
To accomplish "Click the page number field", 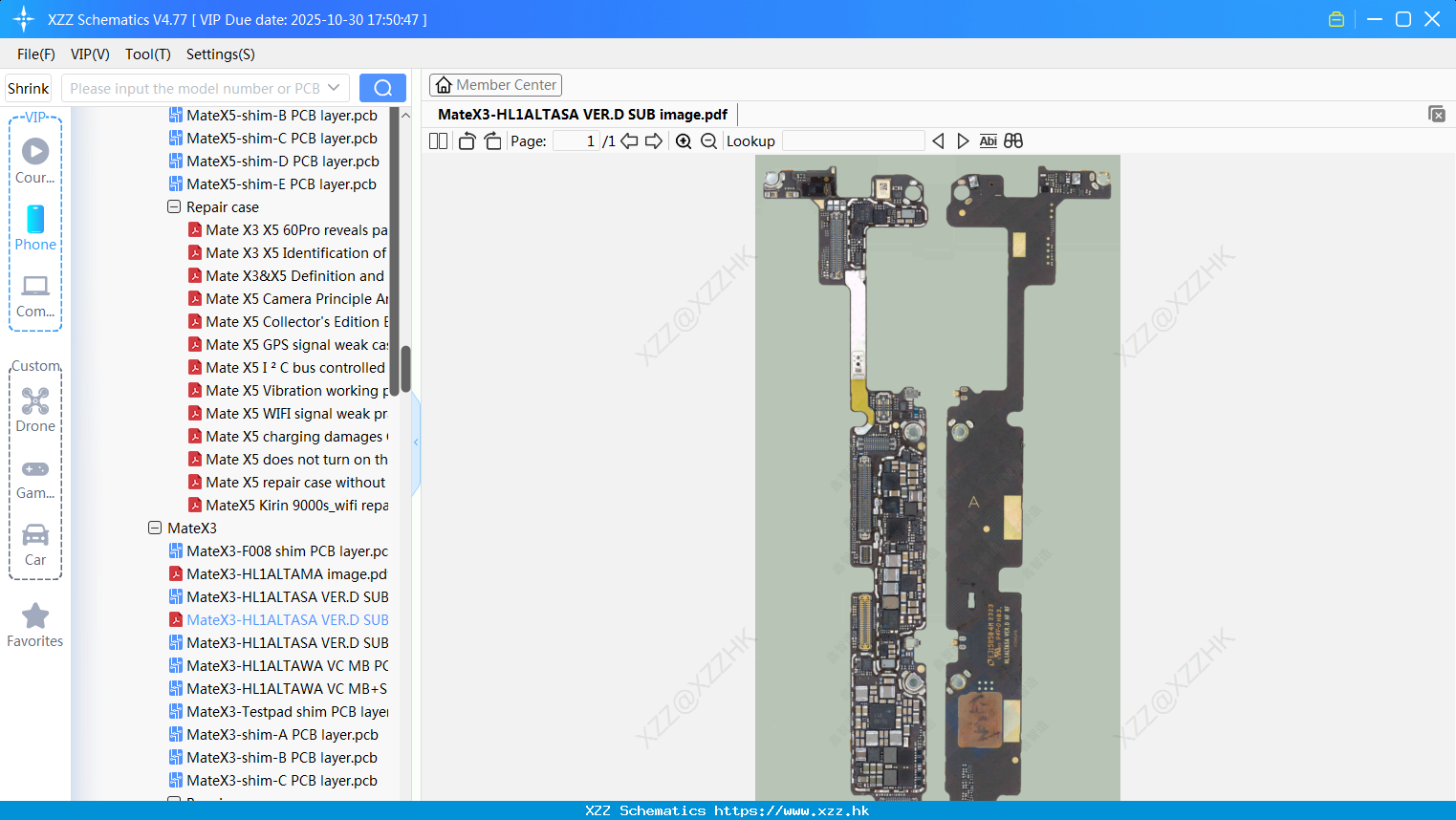I will coord(576,141).
